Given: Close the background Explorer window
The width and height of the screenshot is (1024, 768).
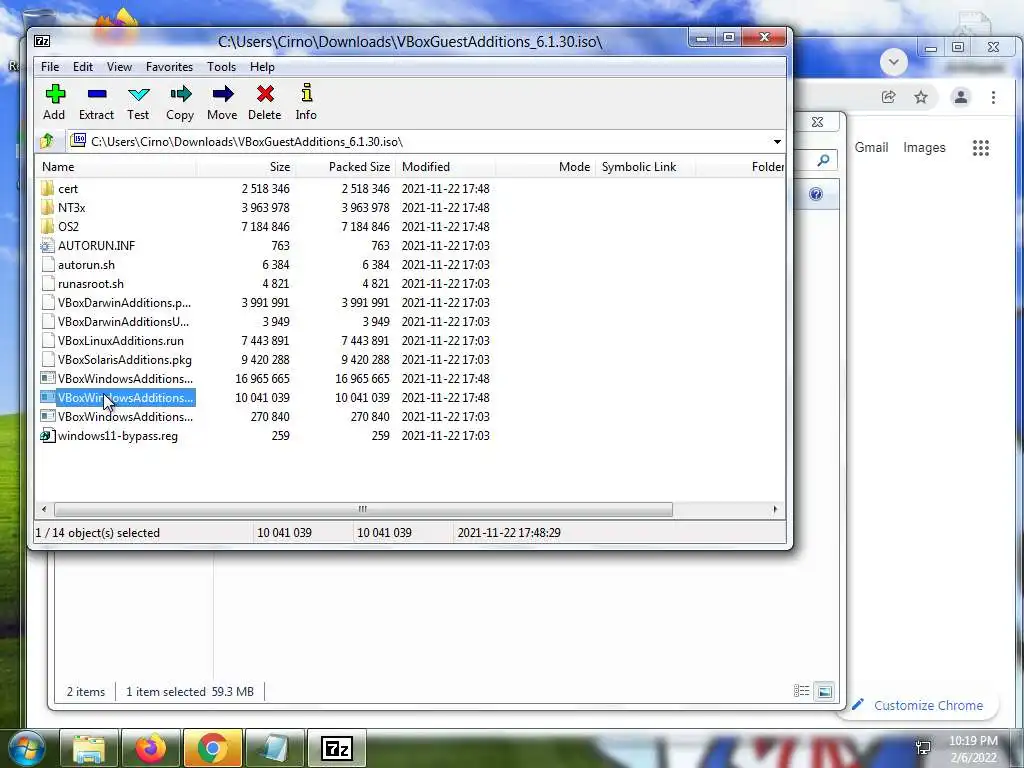Looking at the screenshot, I should (817, 122).
